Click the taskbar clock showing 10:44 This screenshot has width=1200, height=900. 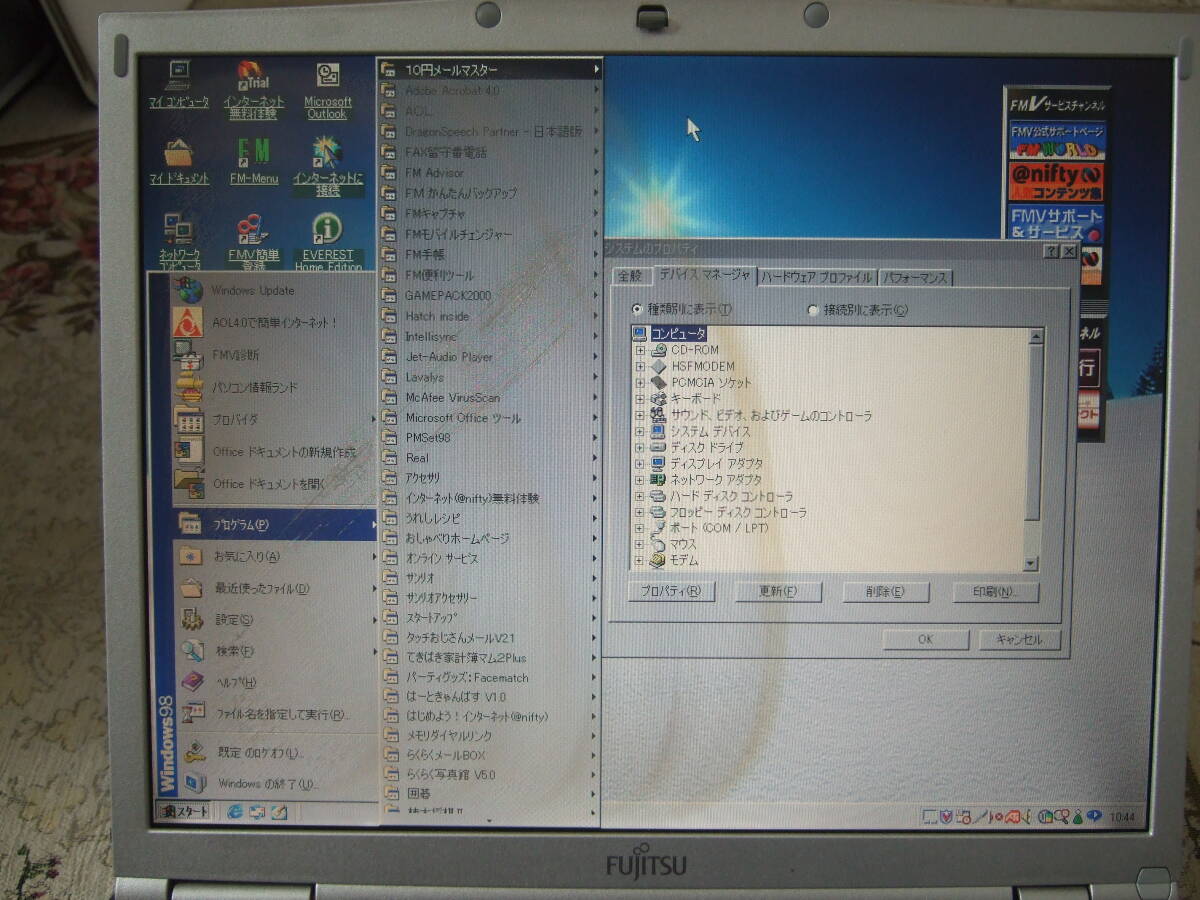[x=1122, y=818]
